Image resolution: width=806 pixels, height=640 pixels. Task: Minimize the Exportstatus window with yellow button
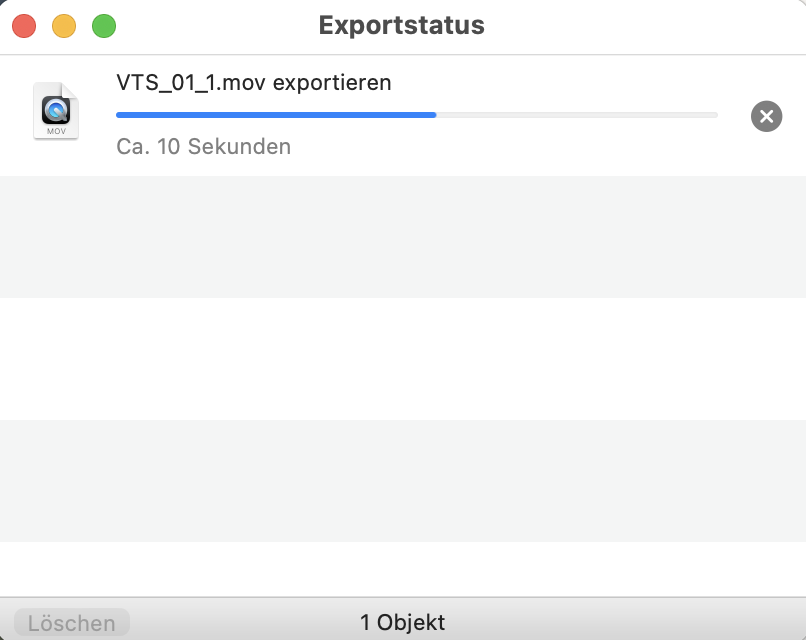(x=64, y=26)
